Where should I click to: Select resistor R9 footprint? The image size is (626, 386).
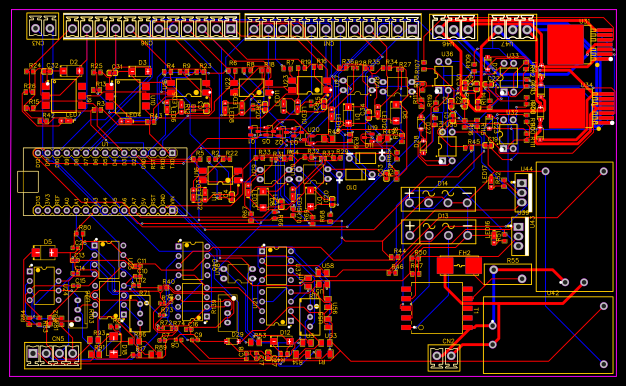point(184,72)
